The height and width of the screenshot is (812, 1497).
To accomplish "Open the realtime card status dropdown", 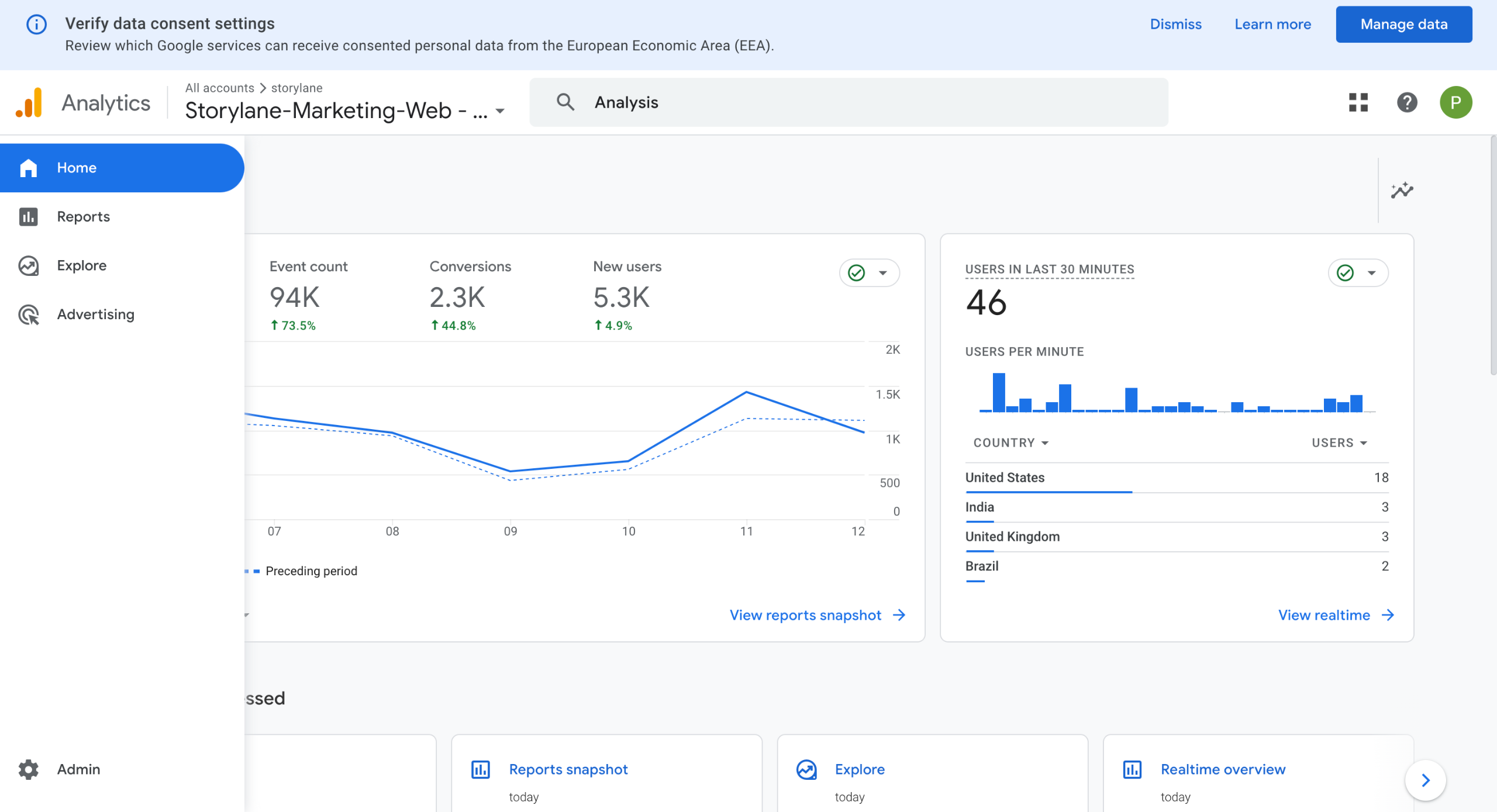I will [x=1358, y=273].
